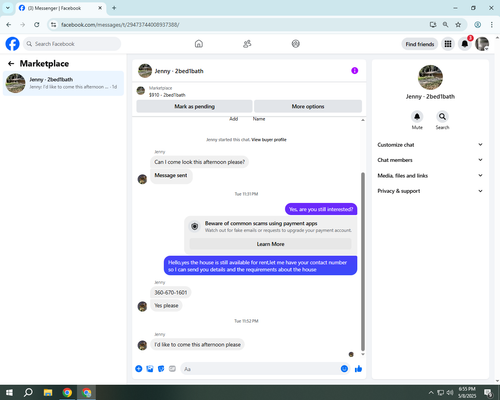The height and width of the screenshot is (400, 500).
Task: Click the 'Yes, are you still interested?' message
Action: tap(321, 209)
